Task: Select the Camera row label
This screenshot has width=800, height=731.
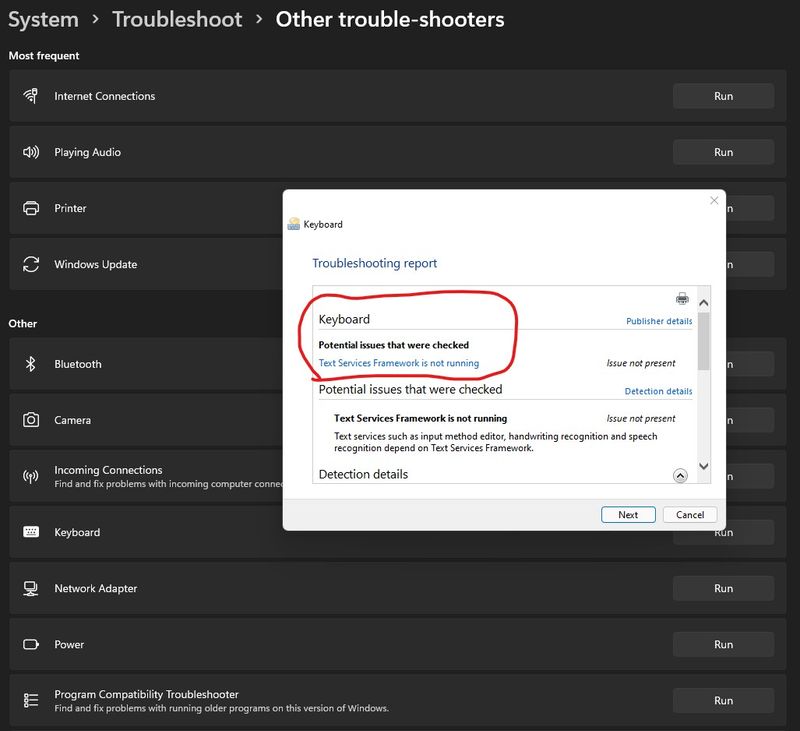Action: (x=72, y=420)
